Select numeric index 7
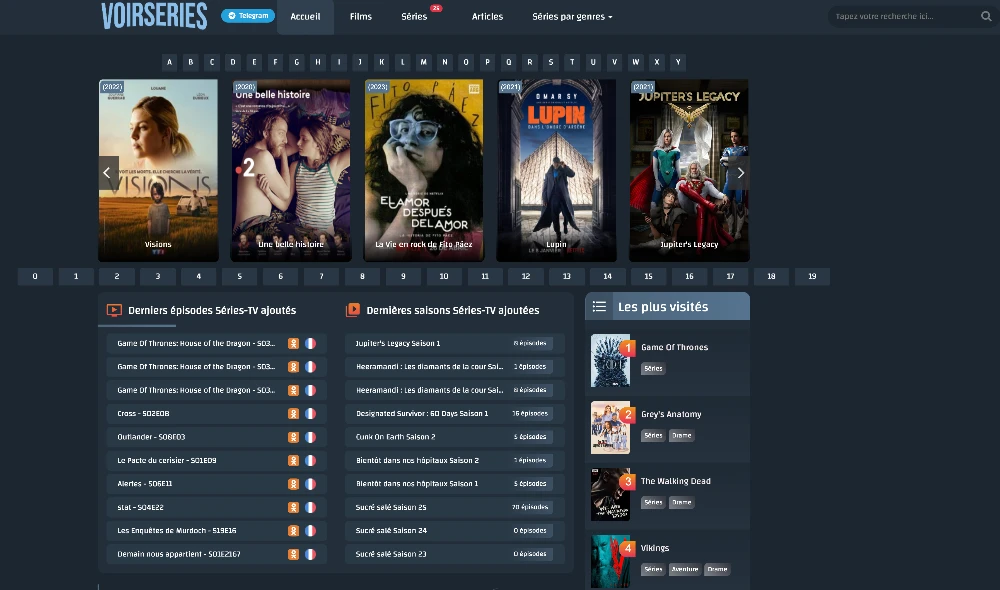The image size is (1000, 590). coord(321,276)
